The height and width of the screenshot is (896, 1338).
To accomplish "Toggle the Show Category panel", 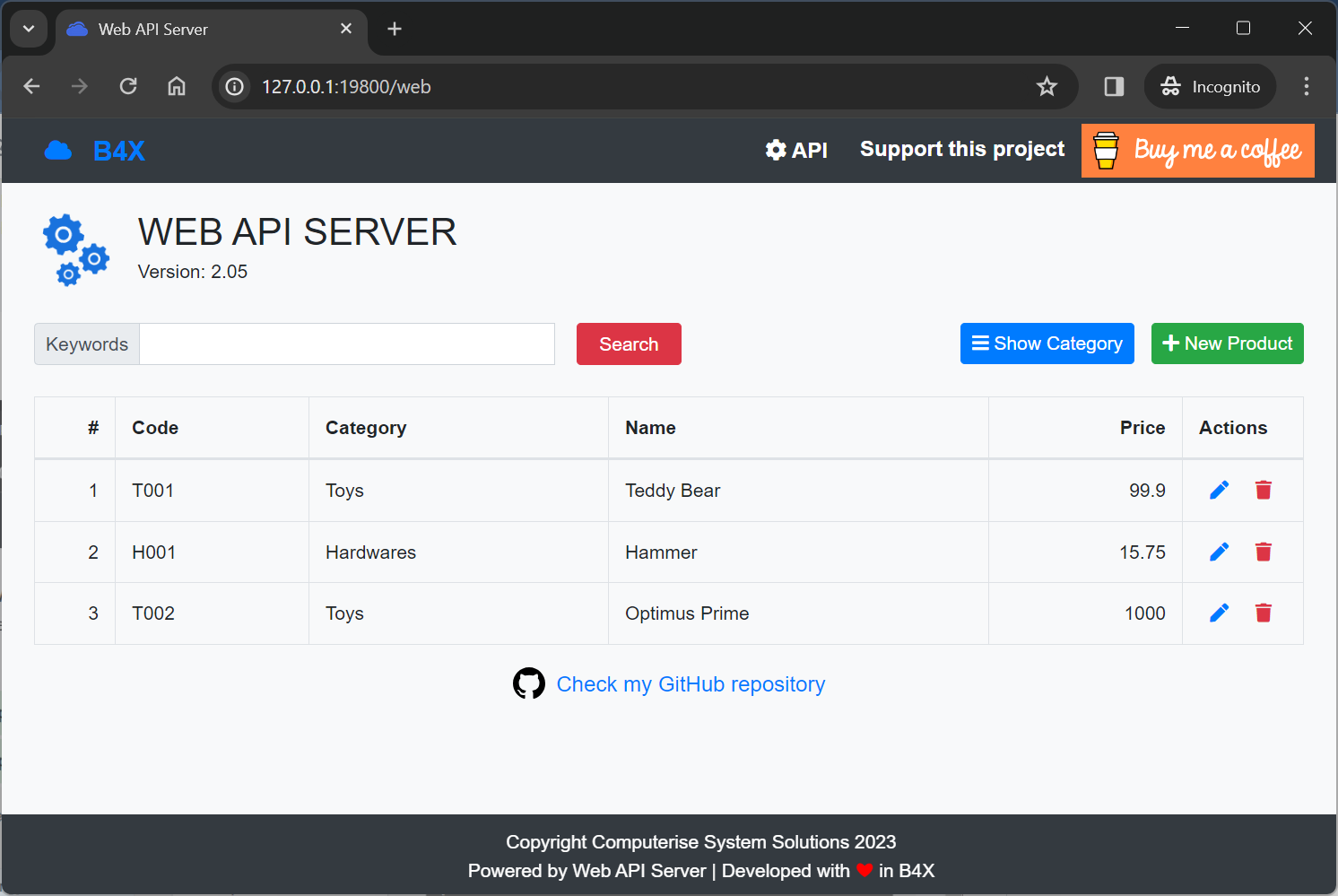I will (1047, 344).
